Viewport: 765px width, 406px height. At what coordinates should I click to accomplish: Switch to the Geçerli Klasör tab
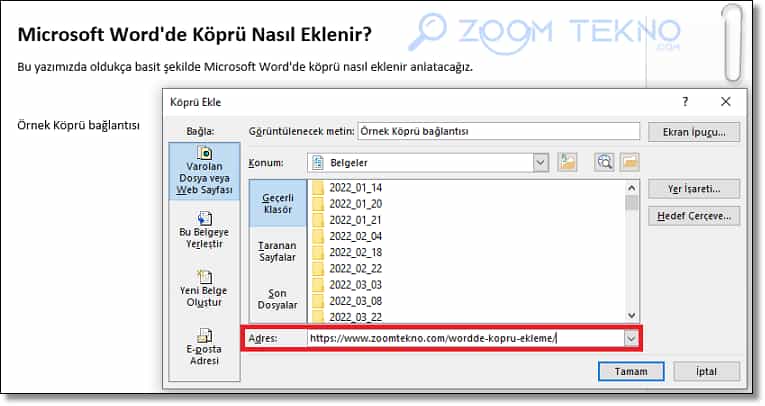(x=278, y=203)
